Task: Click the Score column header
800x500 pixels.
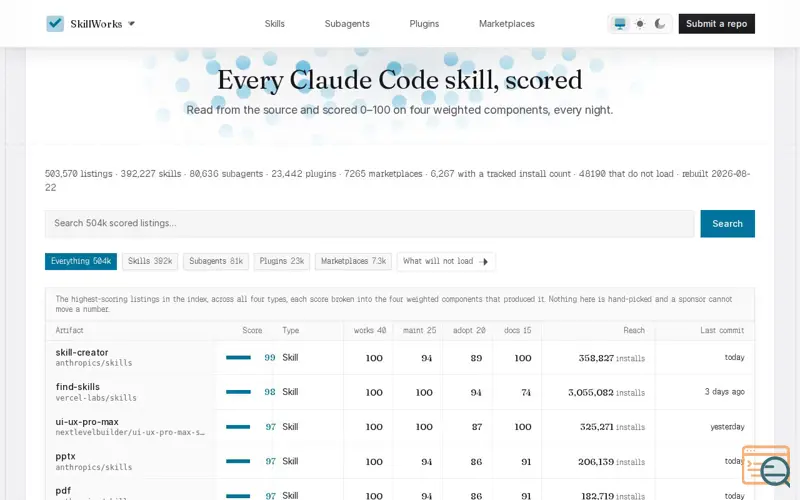Action: click(x=252, y=331)
